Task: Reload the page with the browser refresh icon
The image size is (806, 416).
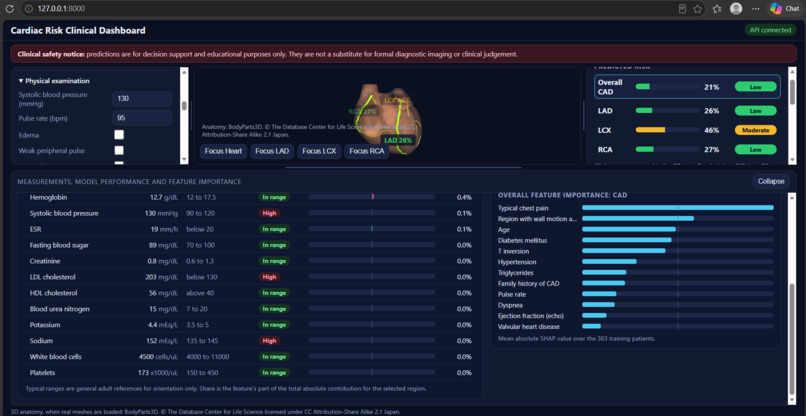Action: (9, 9)
